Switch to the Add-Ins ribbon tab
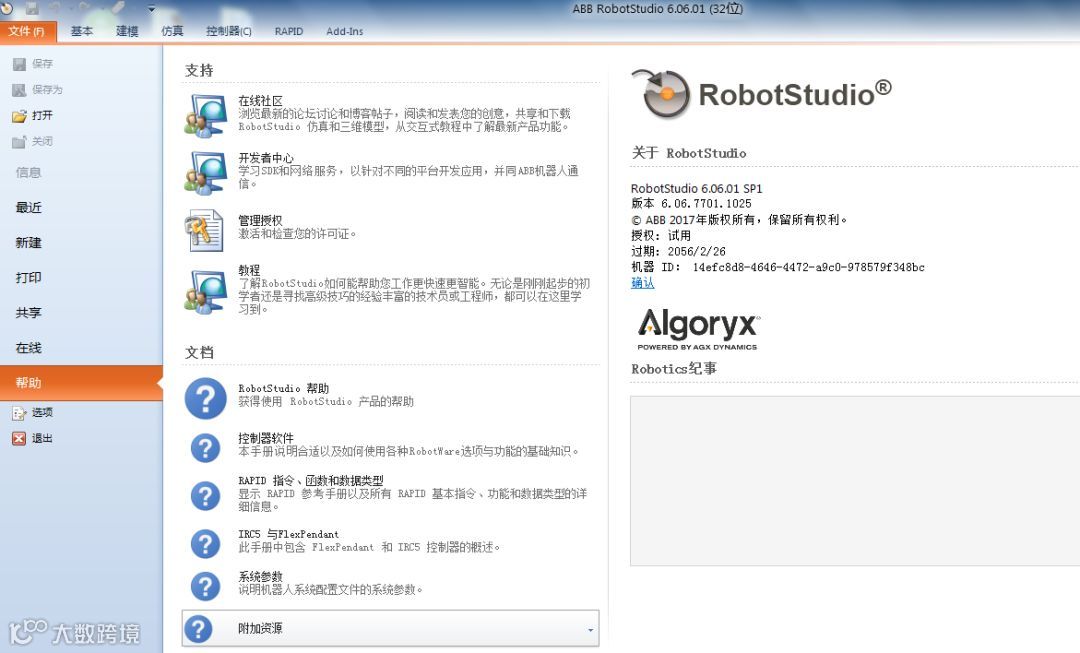This screenshot has height=653, width=1080. click(x=344, y=32)
